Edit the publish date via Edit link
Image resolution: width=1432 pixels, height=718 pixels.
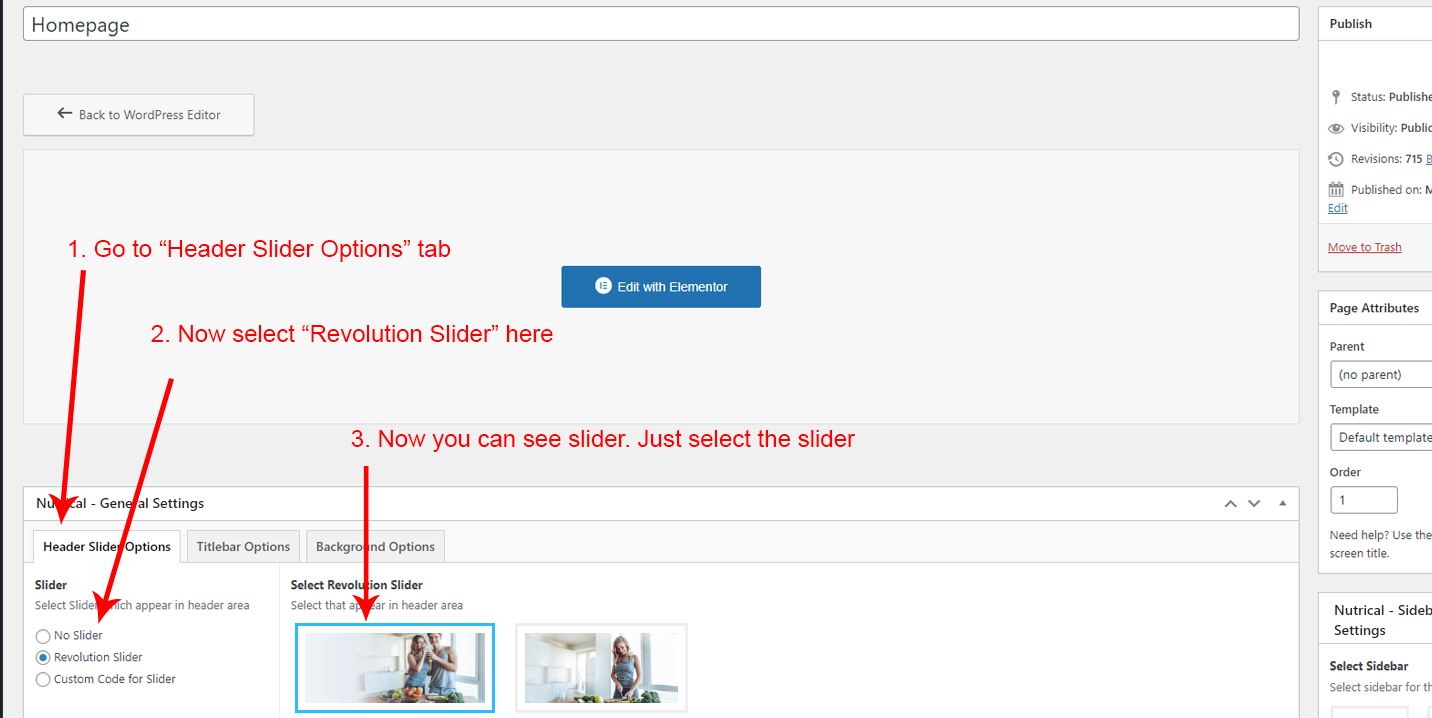tap(1337, 208)
